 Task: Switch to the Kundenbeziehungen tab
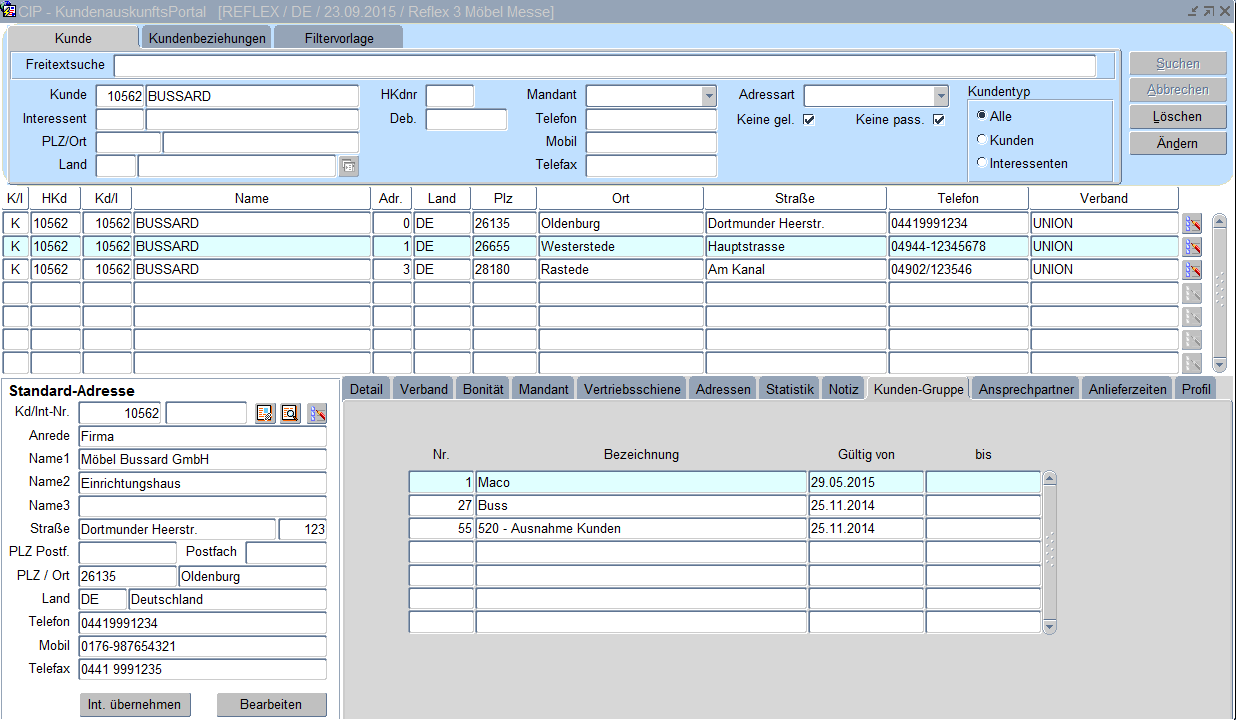[x=206, y=38]
